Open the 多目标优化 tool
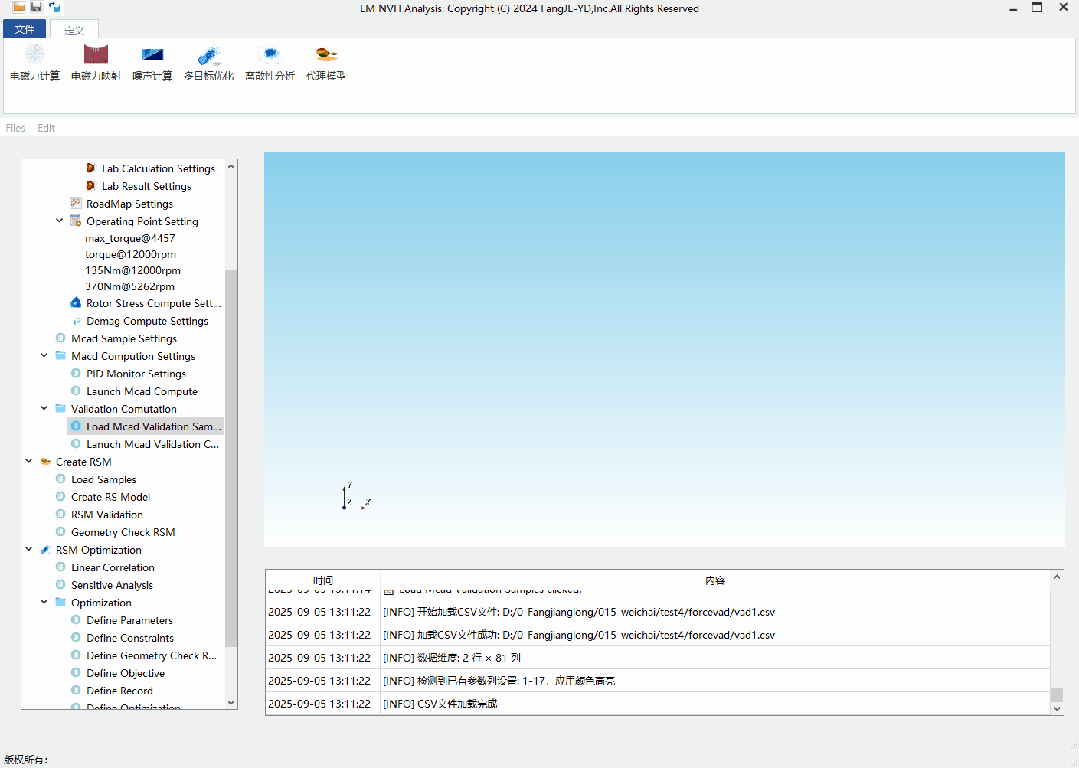Viewport: 1079px width, 768px height. point(210,55)
